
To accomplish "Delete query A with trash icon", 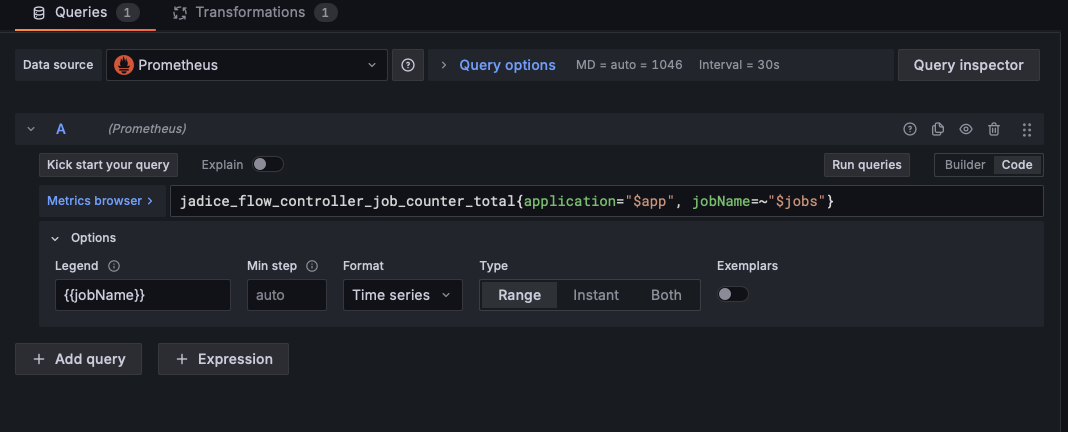I will pos(994,129).
